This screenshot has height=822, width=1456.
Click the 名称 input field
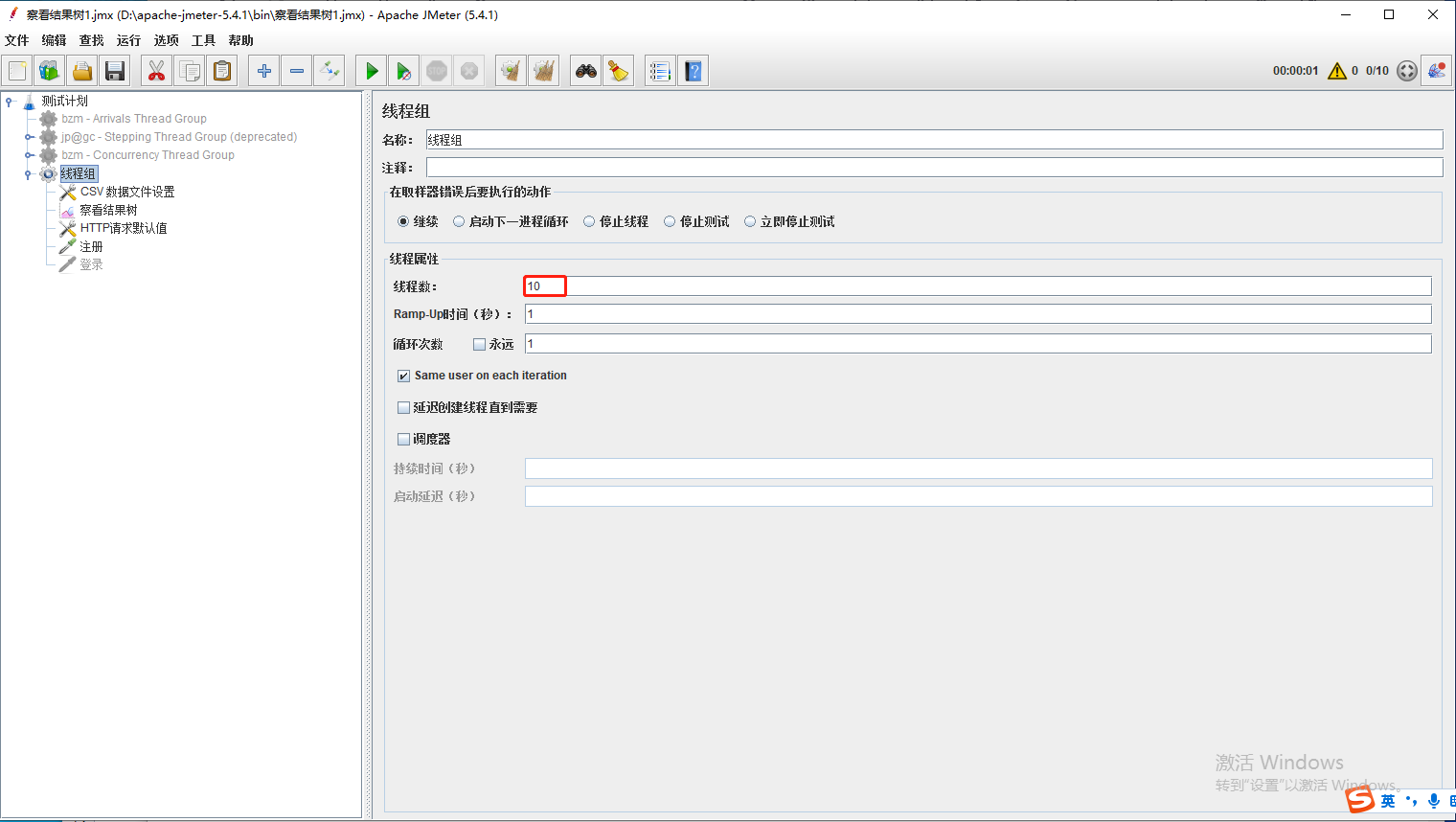point(934,140)
